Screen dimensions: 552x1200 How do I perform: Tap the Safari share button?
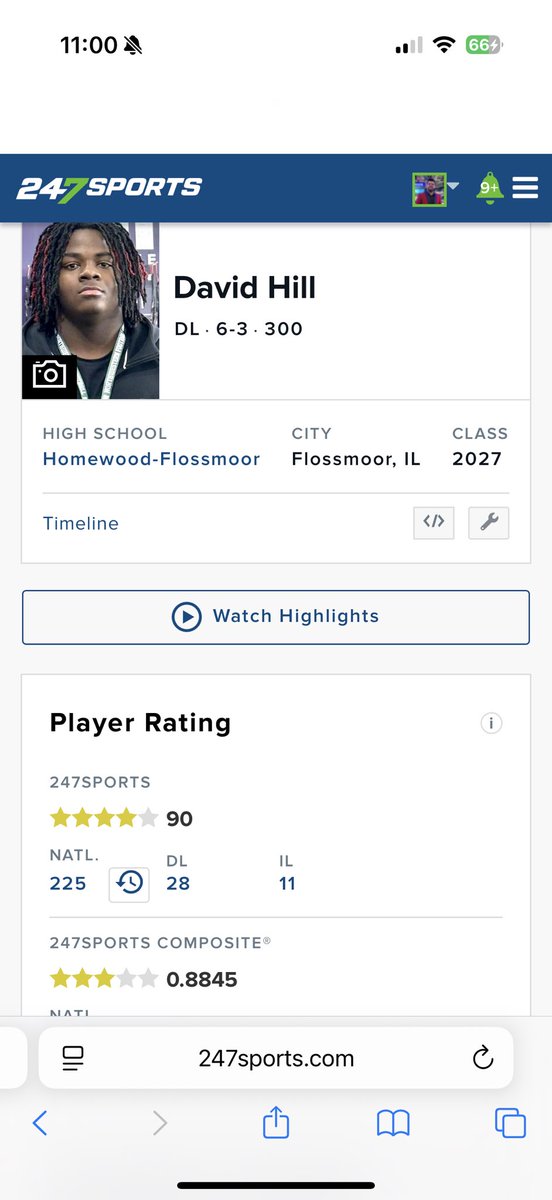(x=276, y=1123)
